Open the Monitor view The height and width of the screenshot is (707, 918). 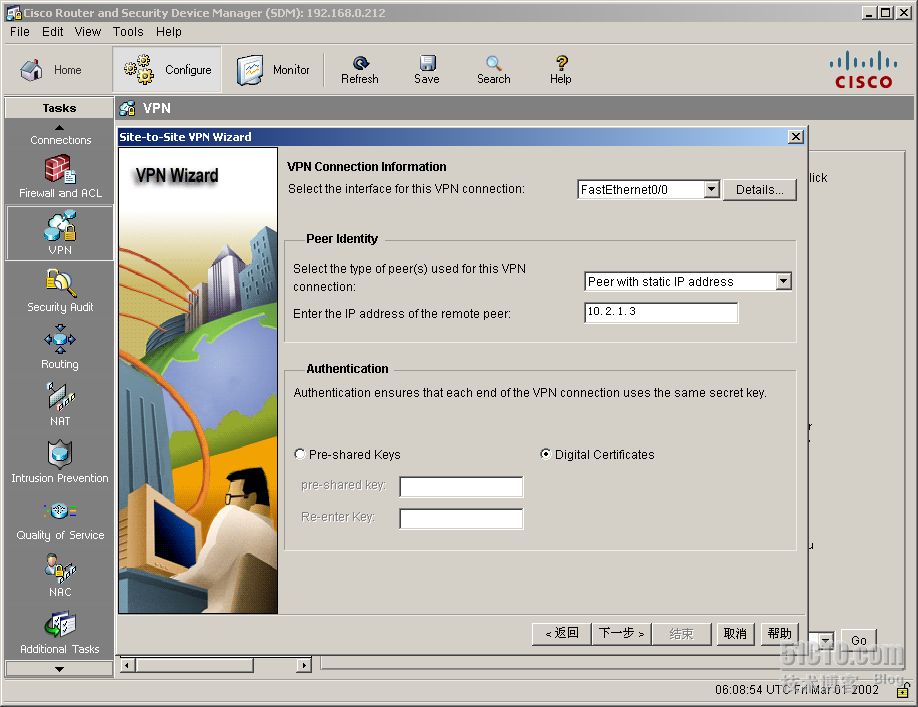(273, 70)
